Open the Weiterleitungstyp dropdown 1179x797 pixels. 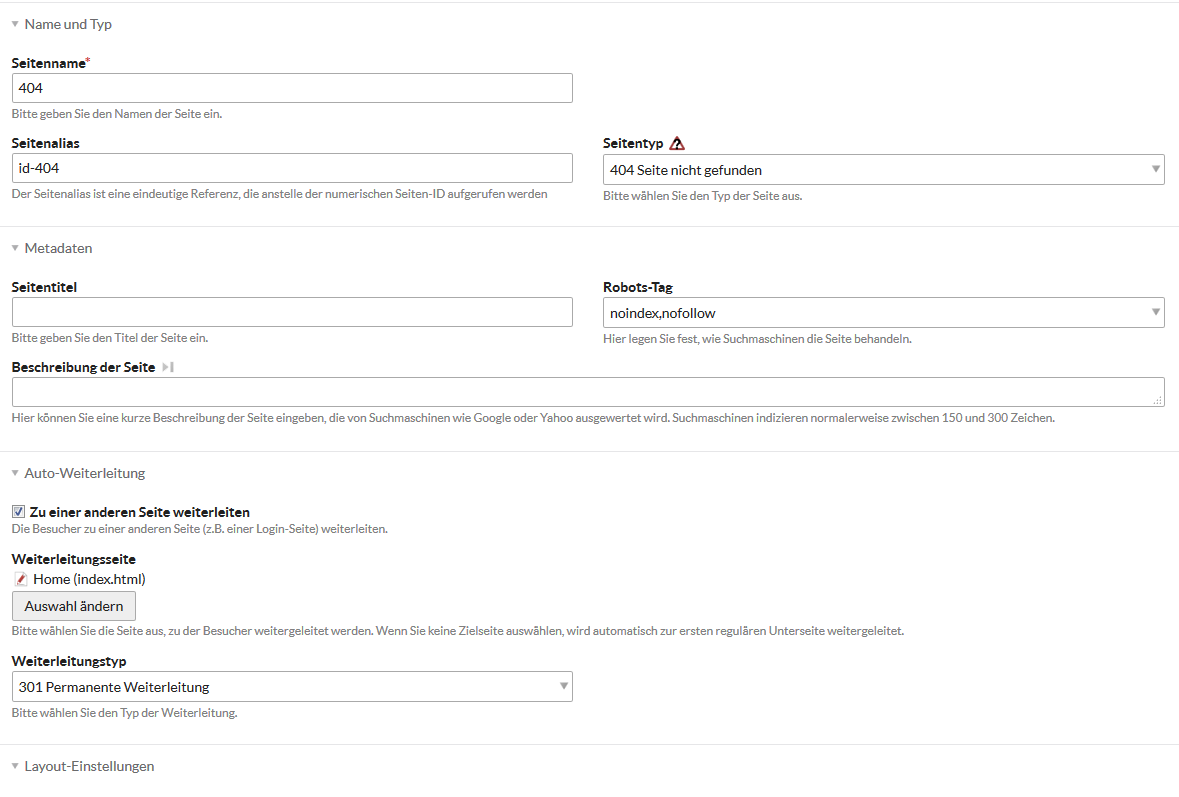pos(292,686)
